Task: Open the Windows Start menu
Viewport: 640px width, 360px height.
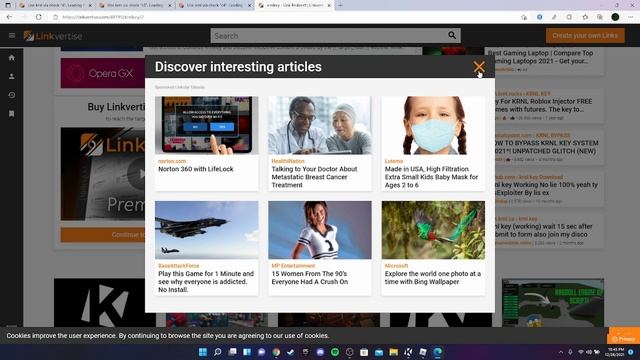Action: pos(202,352)
